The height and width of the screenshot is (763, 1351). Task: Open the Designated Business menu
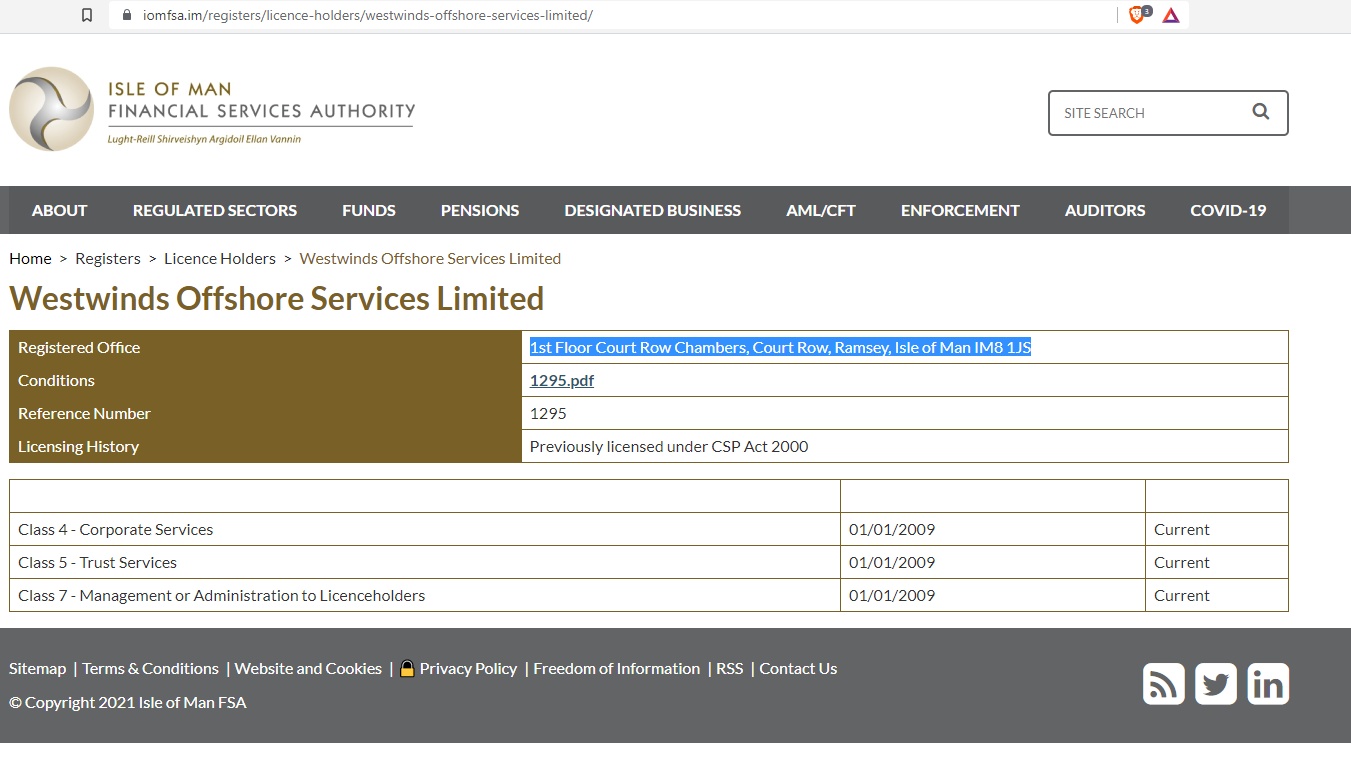pyautogui.click(x=652, y=210)
